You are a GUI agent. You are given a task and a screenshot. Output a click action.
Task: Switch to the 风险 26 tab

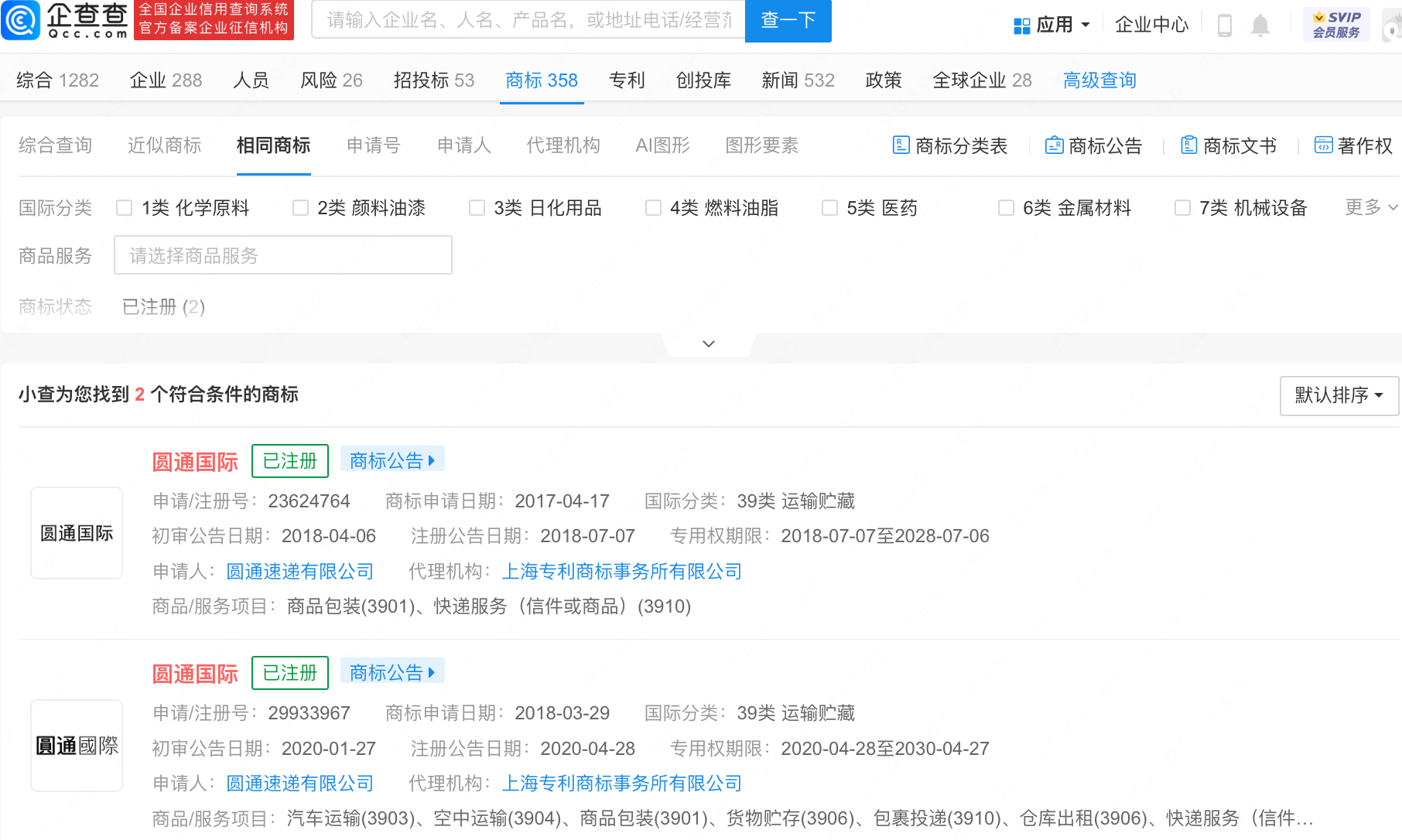[x=331, y=80]
